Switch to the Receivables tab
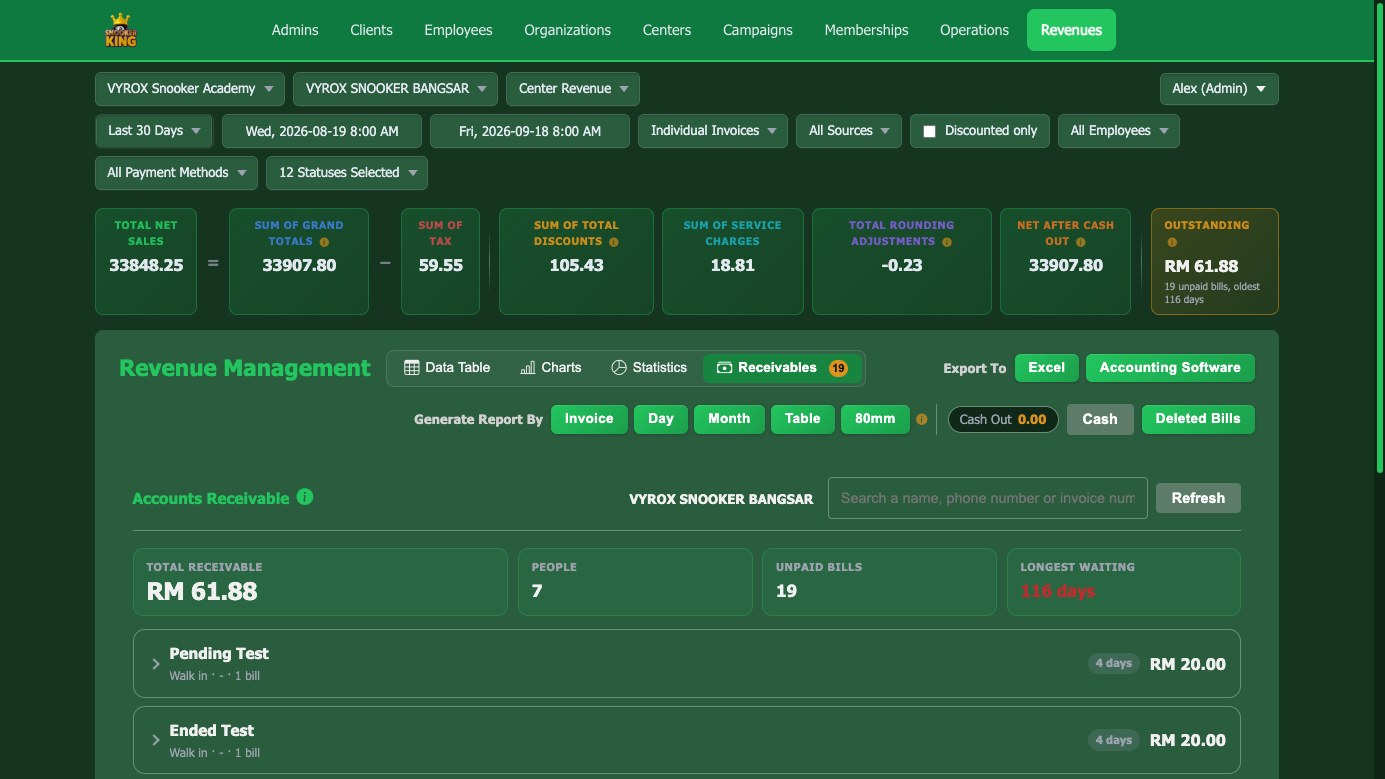1385x779 pixels. click(x=783, y=368)
